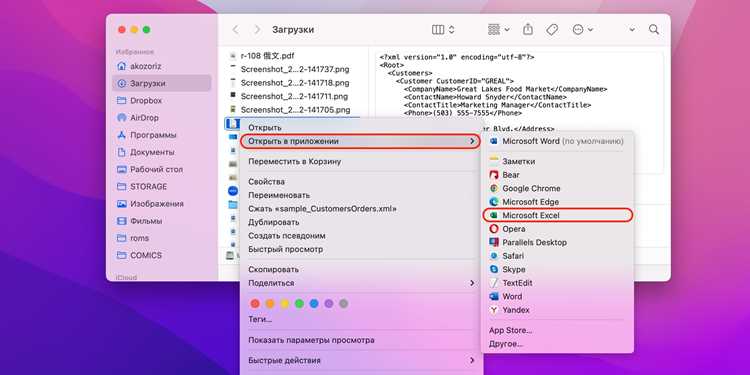This screenshot has width=750, height=375.
Task: Choose Показать параметры просмотра
Action: (x=361, y=340)
